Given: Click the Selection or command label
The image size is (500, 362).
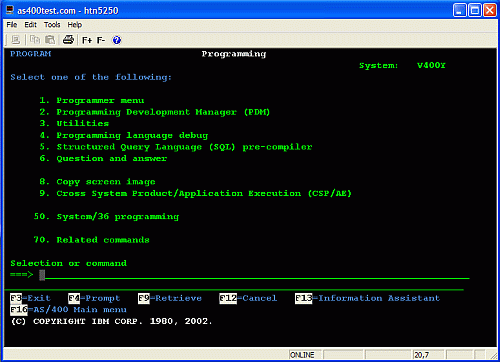Looking at the screenshot, I should point(68,263).
